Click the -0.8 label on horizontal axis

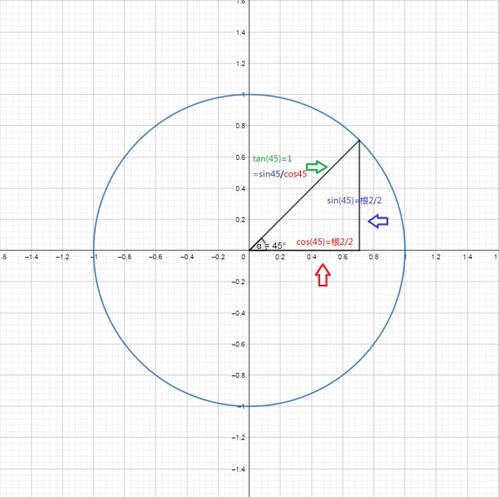pyautogui.click(x=124, y=257)
